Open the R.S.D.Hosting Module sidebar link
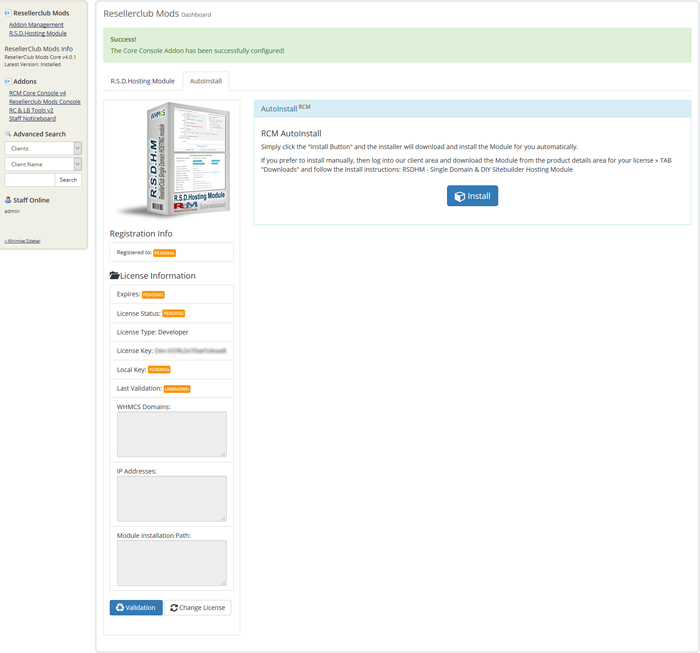The image size is (700, 653). (38, 33)
